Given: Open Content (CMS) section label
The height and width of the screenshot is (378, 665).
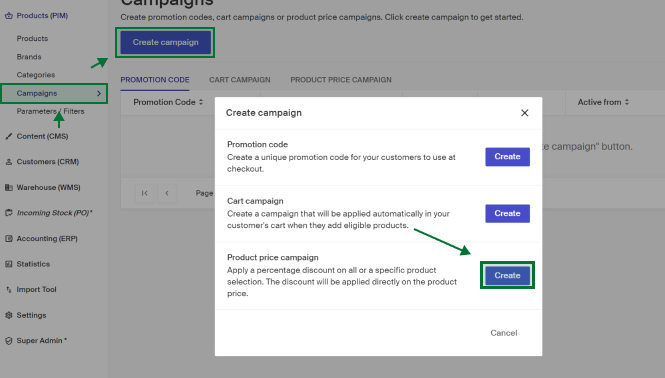Looking at the screenshot, I should tap(42, 136).
